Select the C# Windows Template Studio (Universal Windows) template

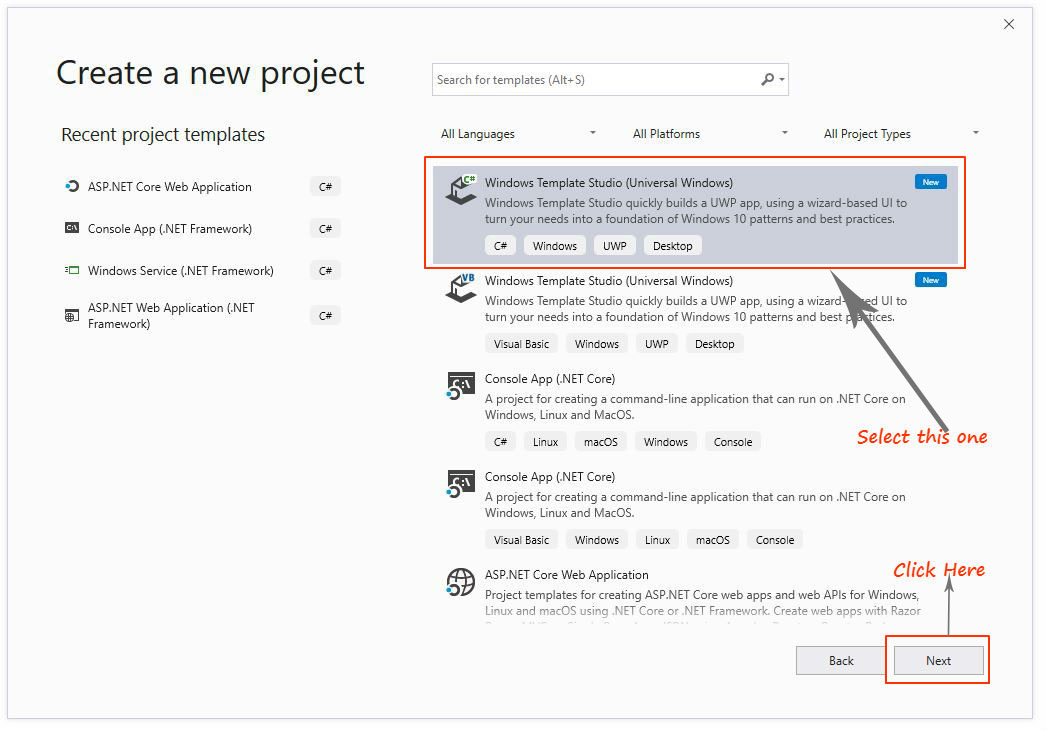pos(695,214)
